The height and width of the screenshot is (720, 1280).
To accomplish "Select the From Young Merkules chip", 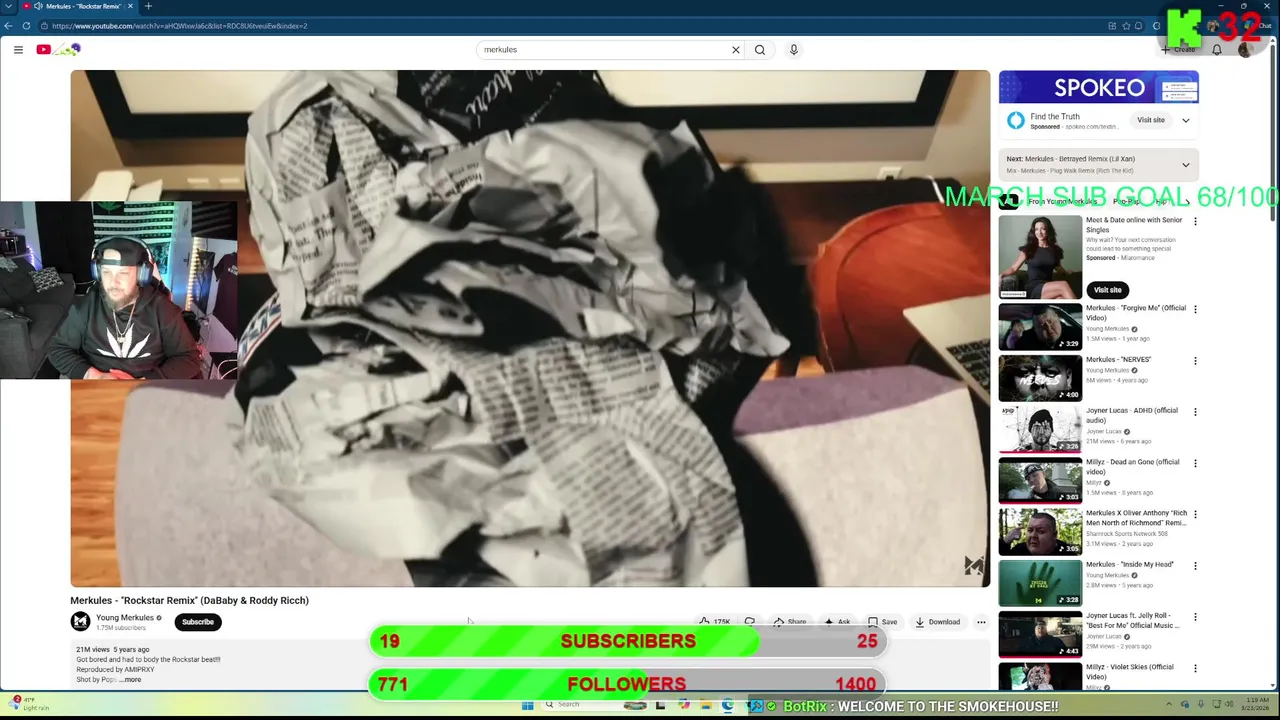I will pyautogui.click(x=1062, y=202).
